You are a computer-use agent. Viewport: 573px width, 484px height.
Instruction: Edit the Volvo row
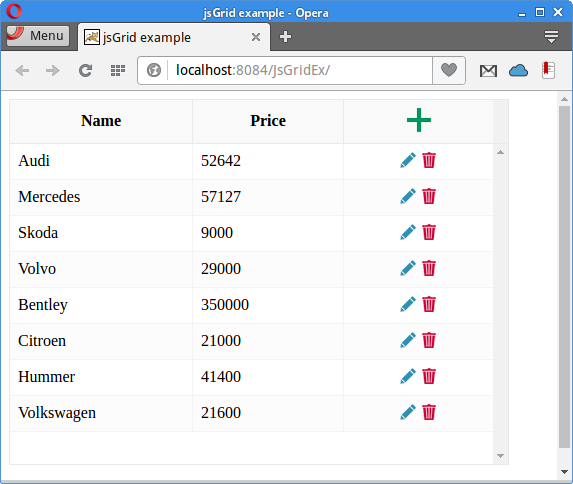tap(408, 268)
